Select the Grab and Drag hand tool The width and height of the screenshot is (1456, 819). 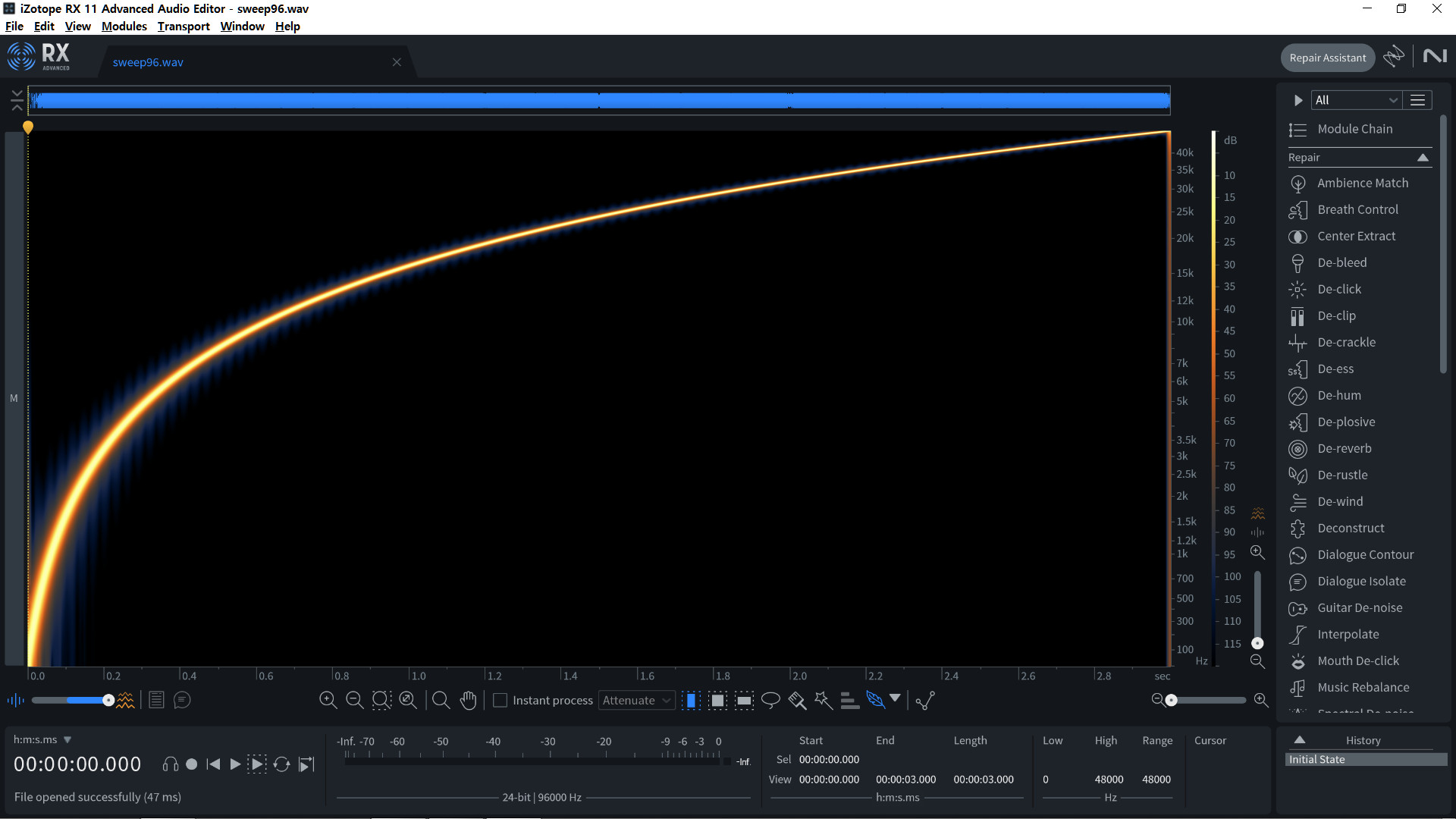pos(468,700)
